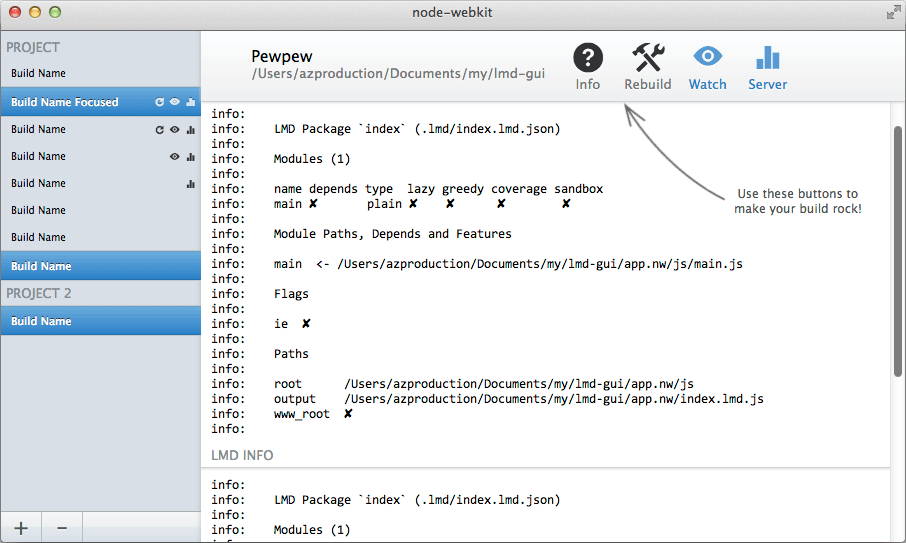This screenshot has width=906, height=543.
Task: Open the Info panel in toolbar
Action: (x=588, y=67)
